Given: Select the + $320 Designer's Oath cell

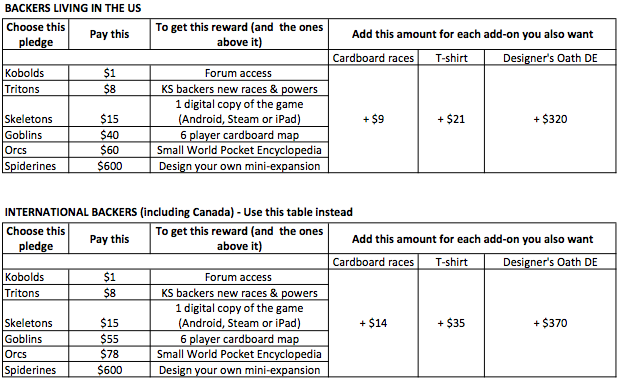Looking at the screenshot, I should [550, 119].
